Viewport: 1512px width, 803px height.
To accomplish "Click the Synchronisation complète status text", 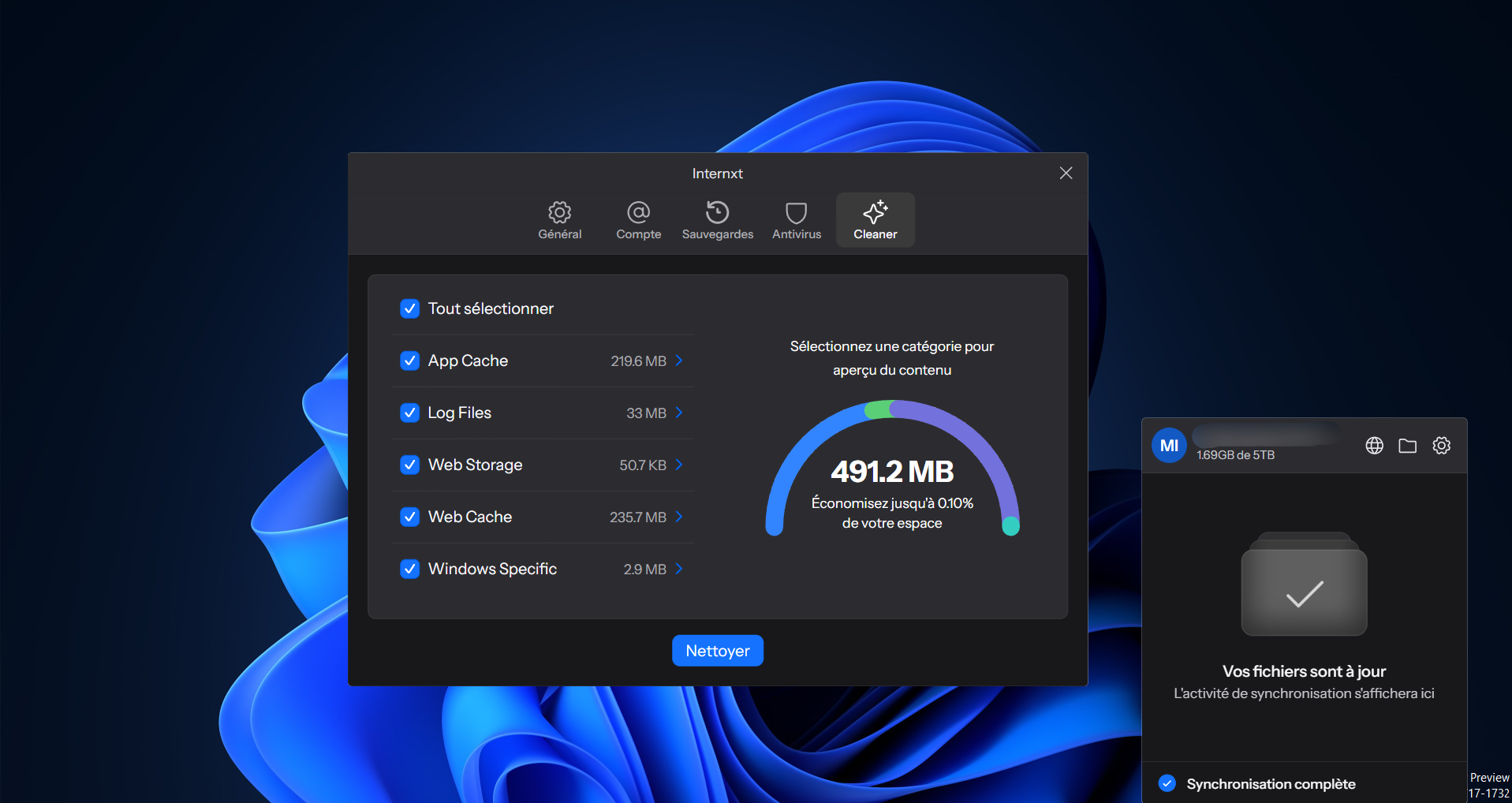I will tap(1271, 784).
